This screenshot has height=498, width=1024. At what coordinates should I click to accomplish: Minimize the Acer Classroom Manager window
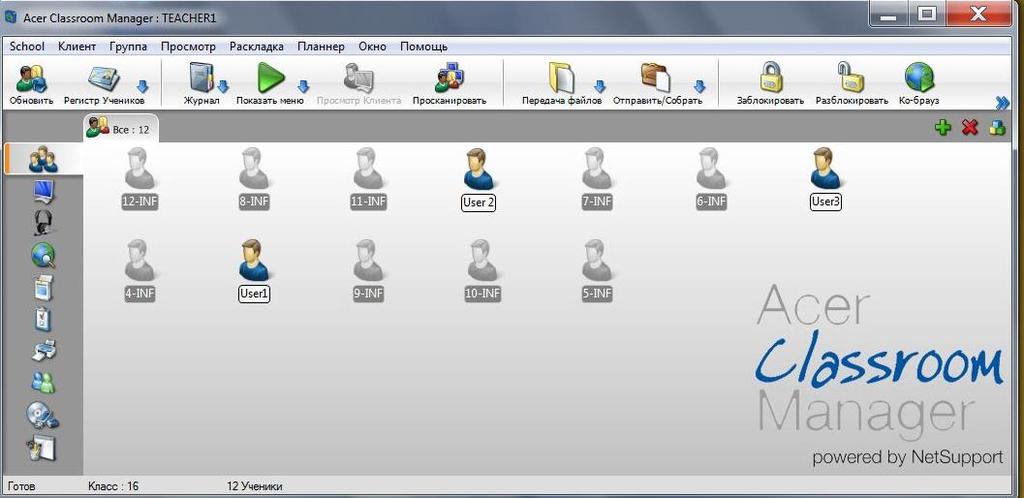pos(889,12)
